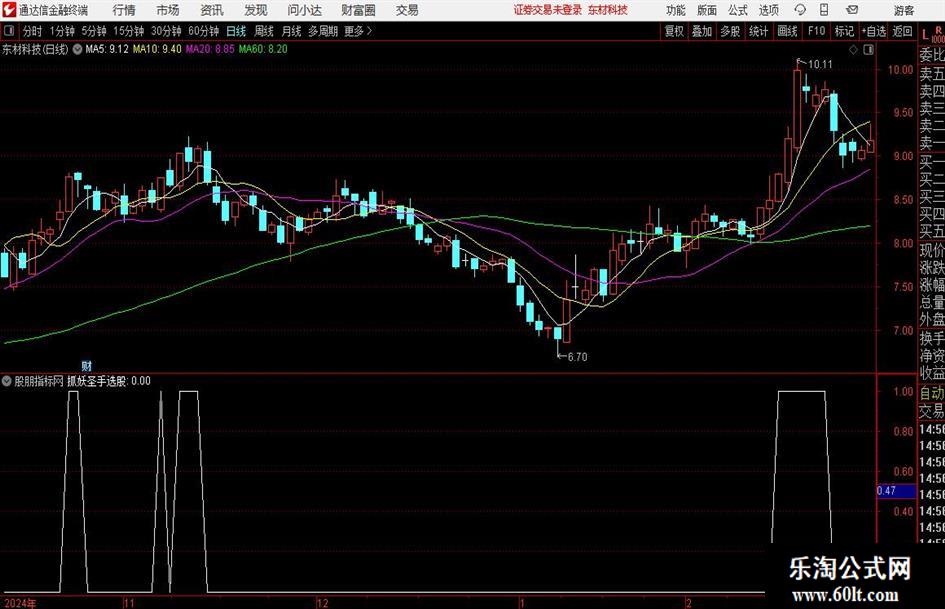Screen dimensions: 945x609
Task: Click the 抓妖圣手选股 indicator label
Action: [97, 381]
